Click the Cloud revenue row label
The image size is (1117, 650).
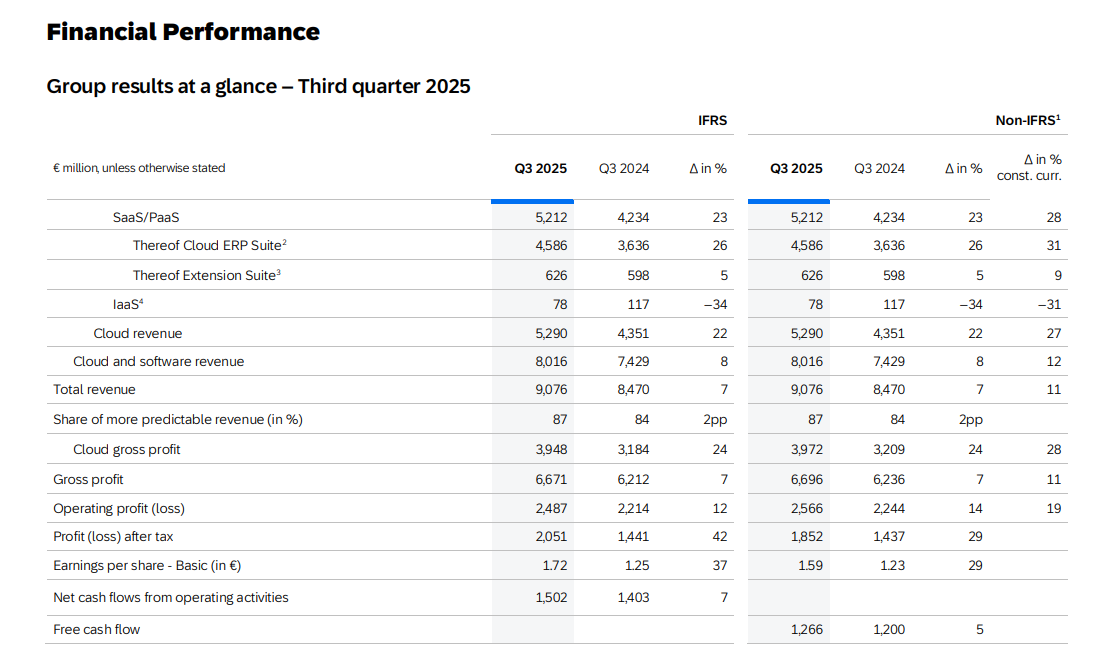point(138,333)
